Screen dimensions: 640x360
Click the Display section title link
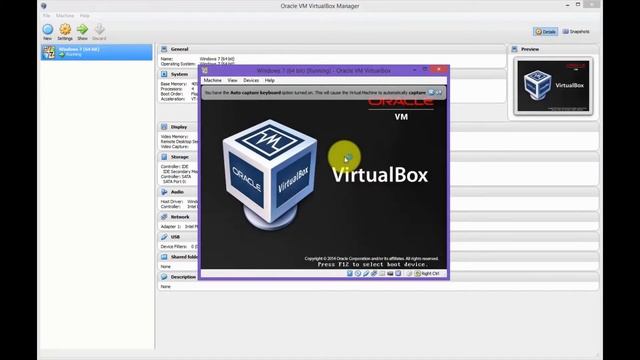[179, 127]
